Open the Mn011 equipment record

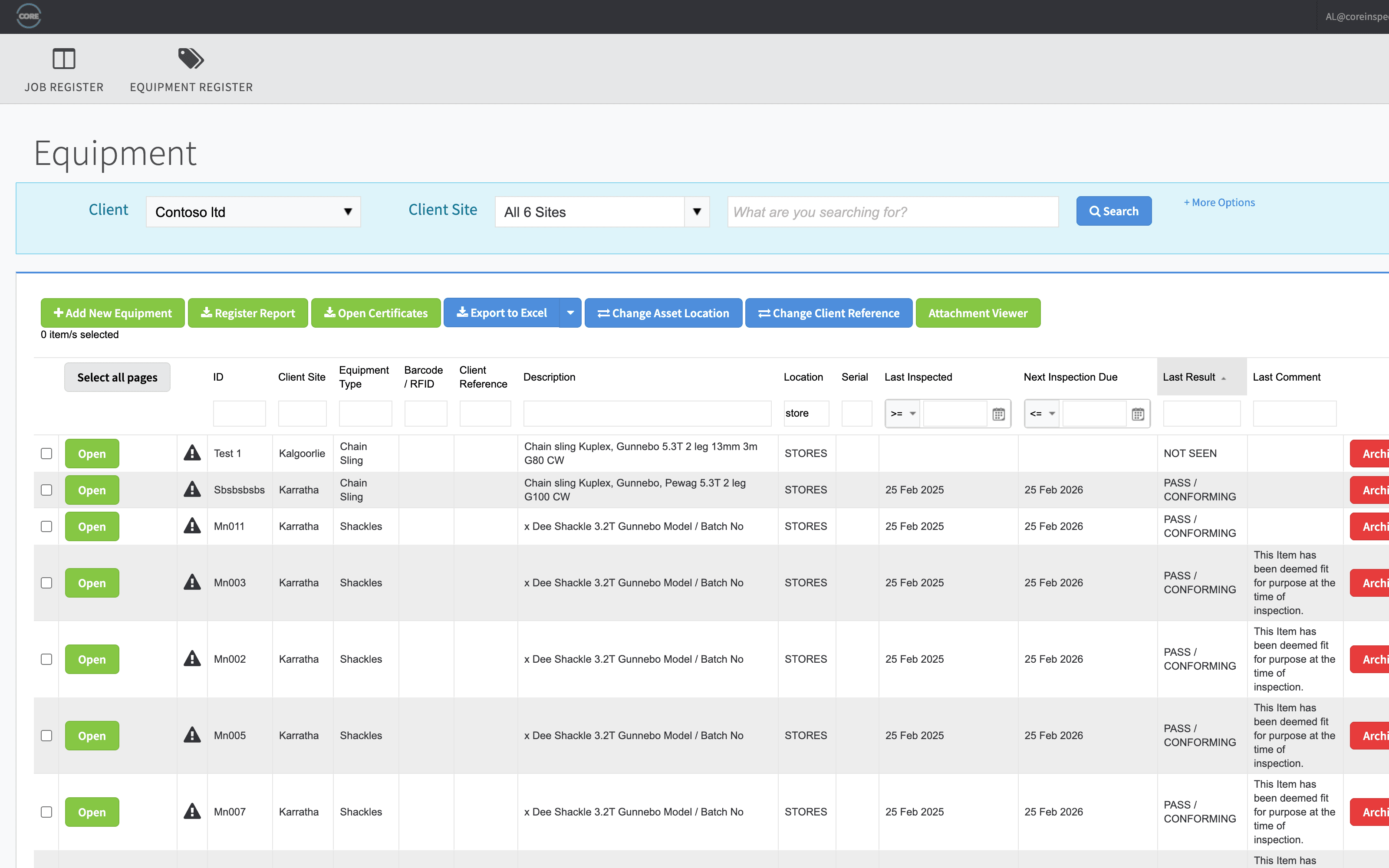92,526
